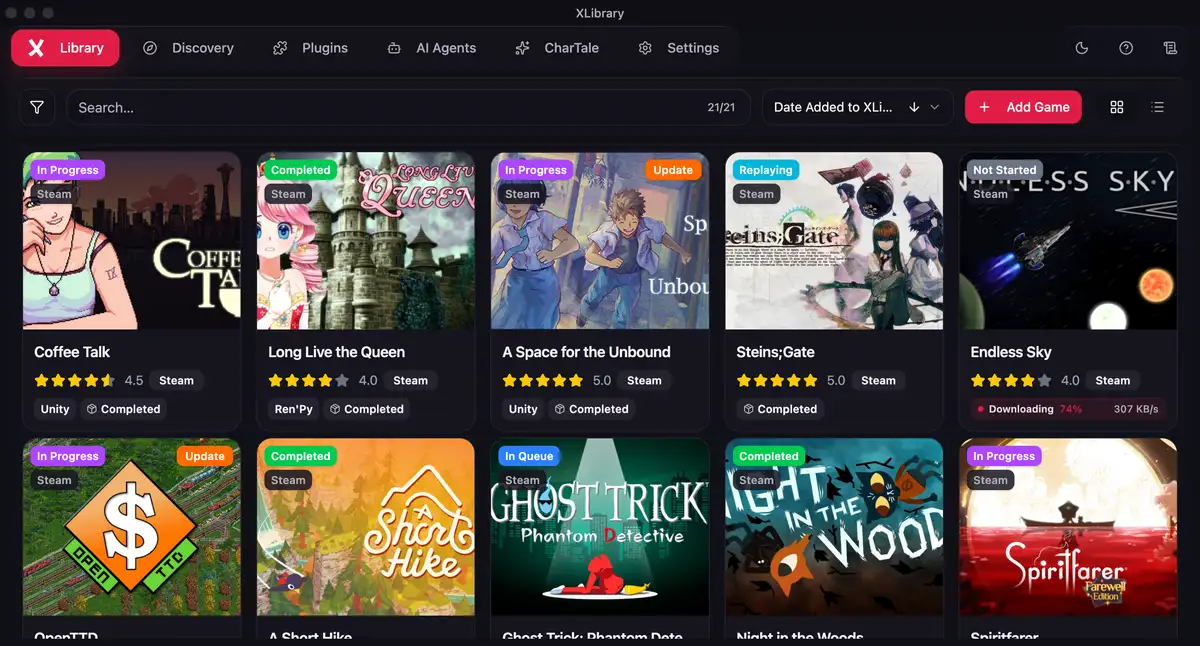1200x646 pixels.
Task: Click Endless Sky download progress bar
Action: coord(1069,409)
